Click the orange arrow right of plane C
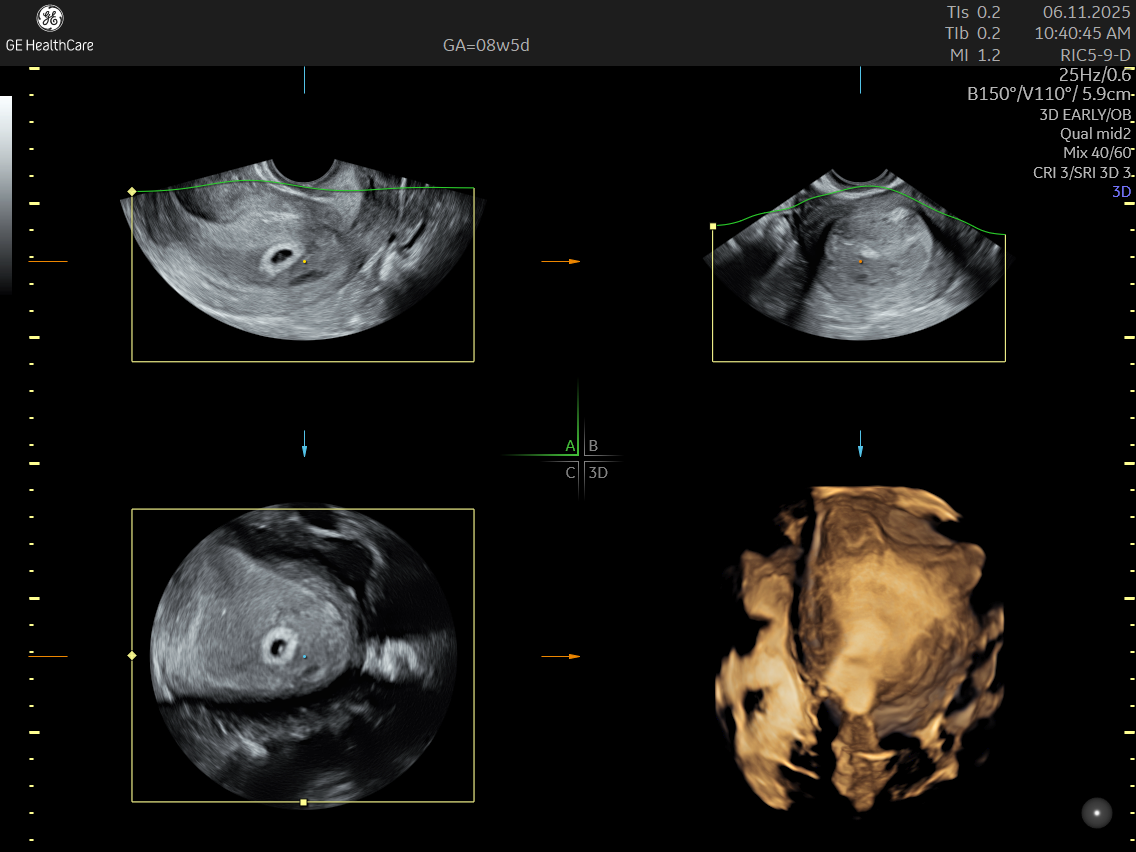The width and height of the screenshot is (1136, 852). click(561, 656)
